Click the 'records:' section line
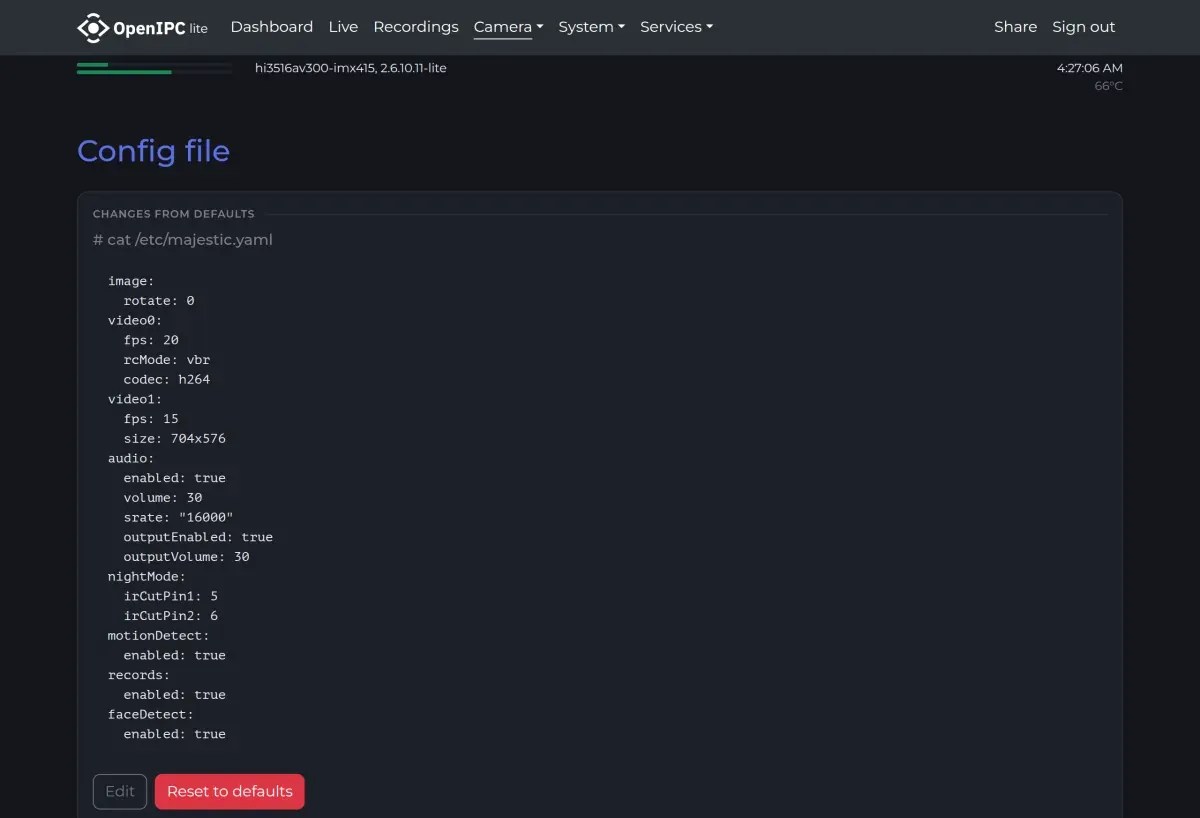The height and width of the screenshot is (818, 1200). [x=139, y=675]
